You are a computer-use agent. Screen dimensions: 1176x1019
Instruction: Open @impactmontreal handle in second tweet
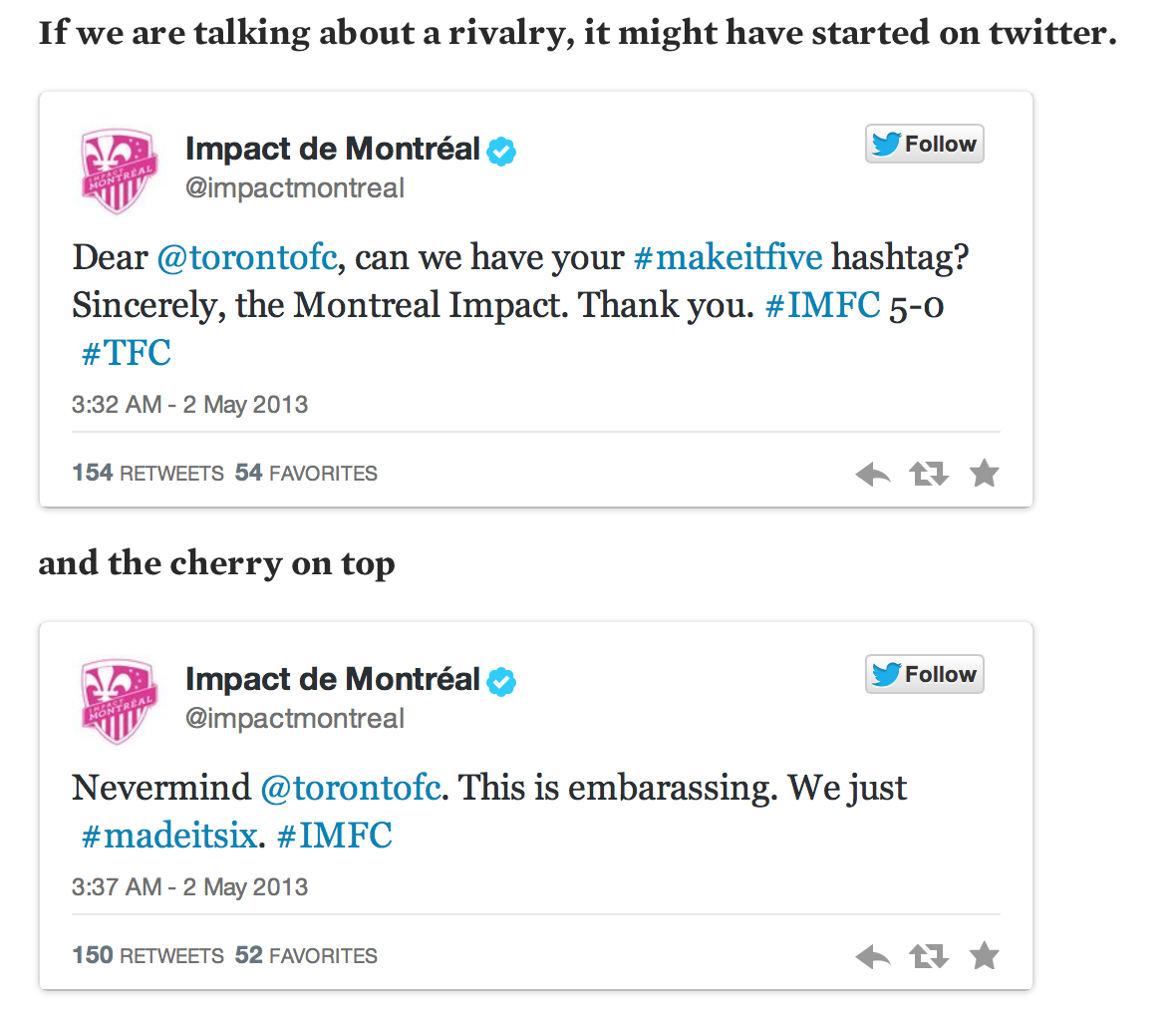295,719
